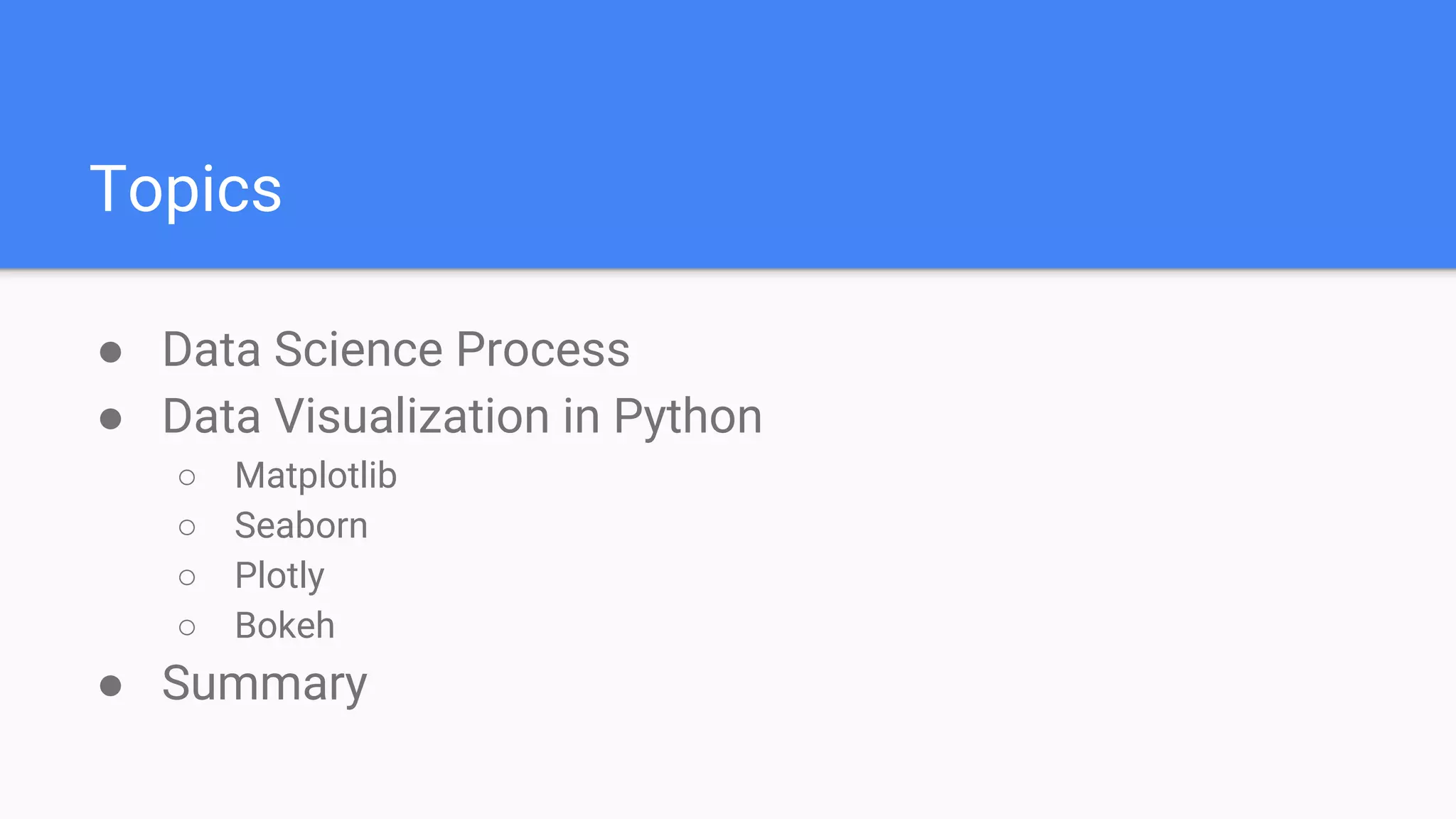Click the hollow bullet before Bokeh
The height and width of the screenshot is (819, 1456).
[187, 627]
